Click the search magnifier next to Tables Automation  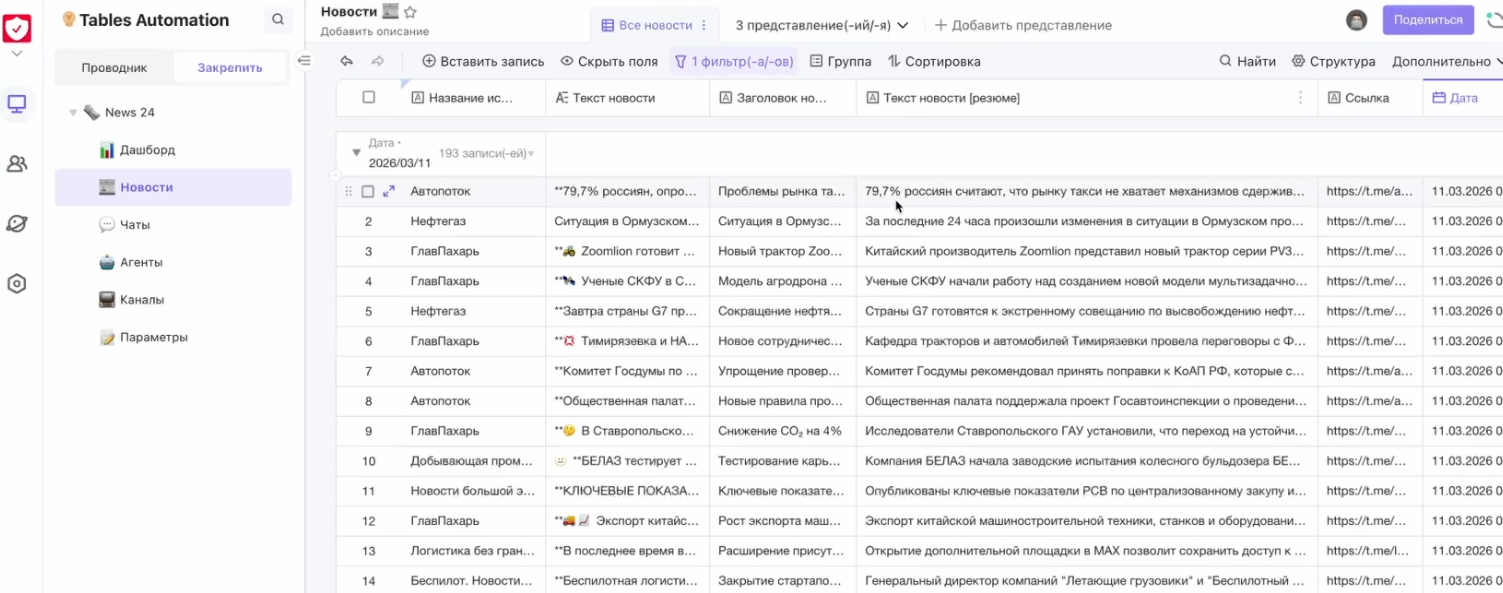pos(278,20)
